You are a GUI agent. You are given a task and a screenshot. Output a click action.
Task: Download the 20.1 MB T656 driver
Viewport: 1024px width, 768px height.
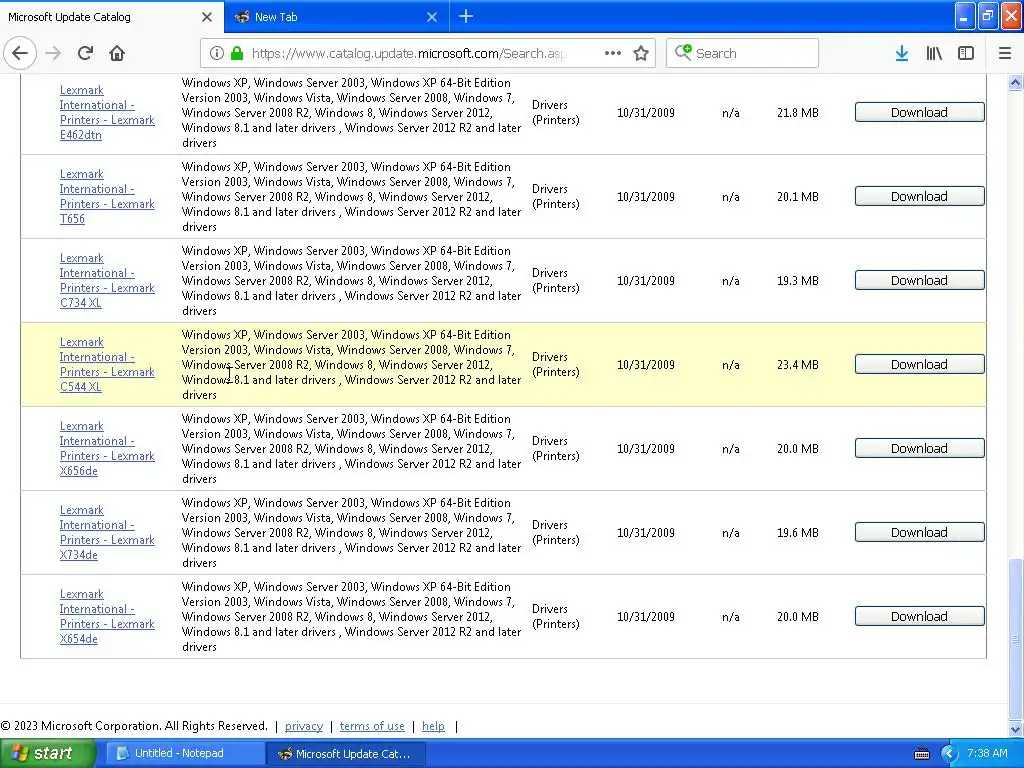919,197
